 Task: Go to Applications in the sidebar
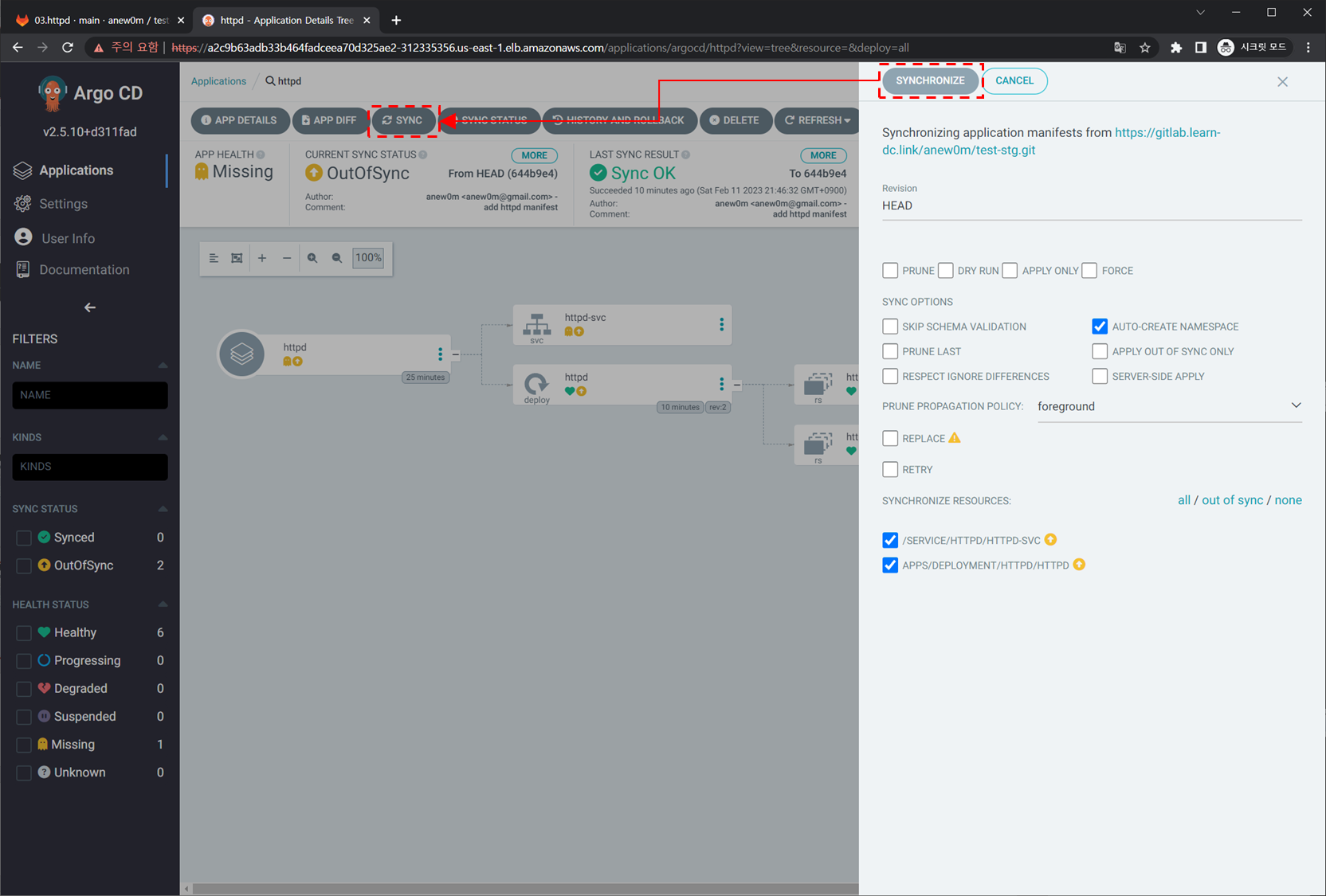(x=76, y=170)
